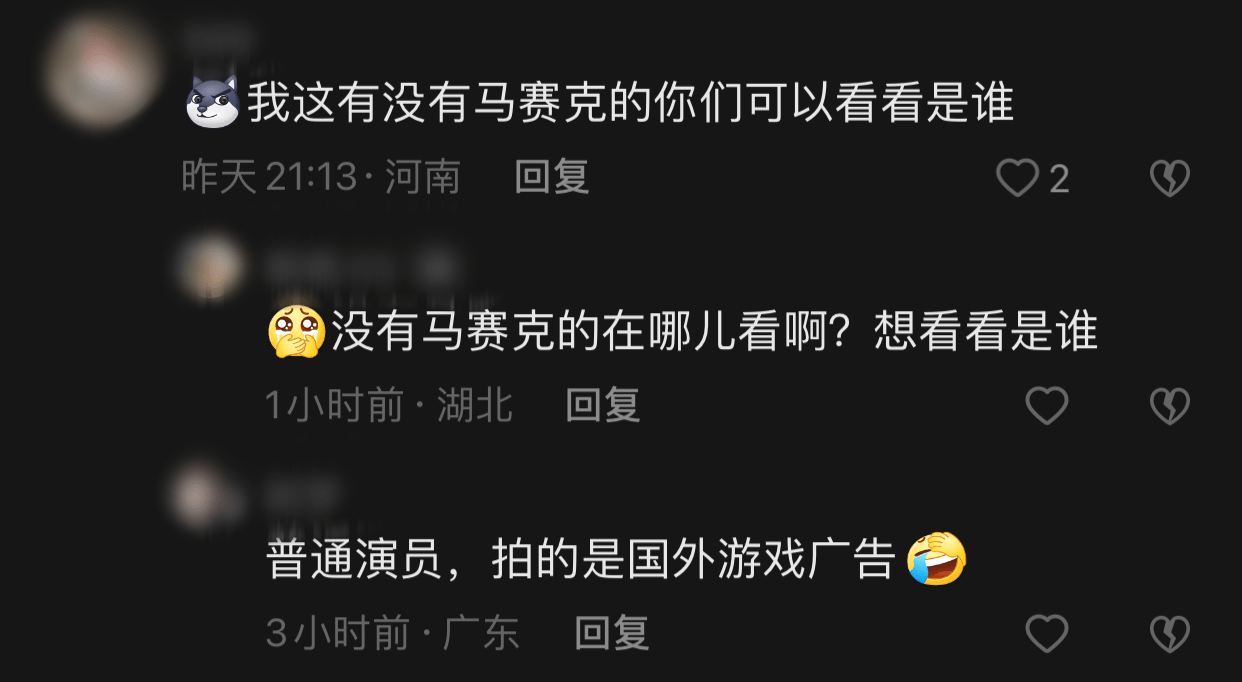Click the like count 2
Viewport: 1242px width, 682px height.
(x=1059, y=180)
